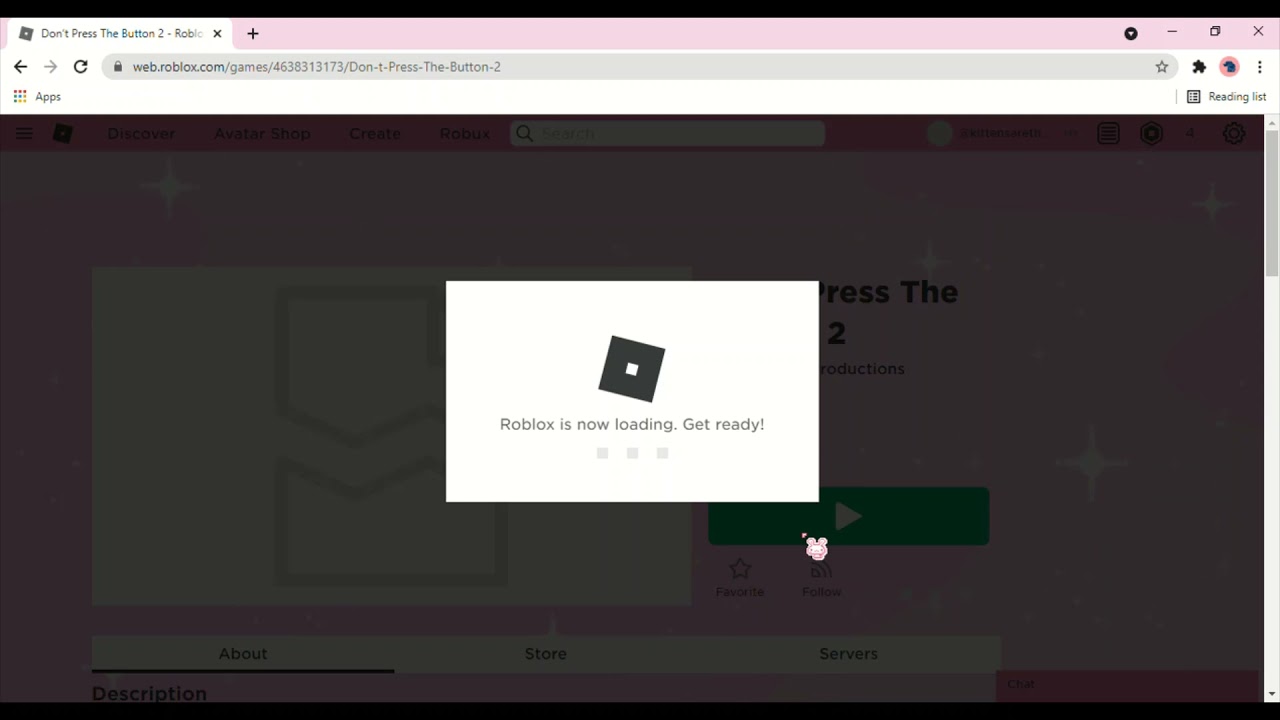This screenshot has height=720, width=1280.
Task: Click the Roblox logo in loading dialog
Action: [632, 369]
